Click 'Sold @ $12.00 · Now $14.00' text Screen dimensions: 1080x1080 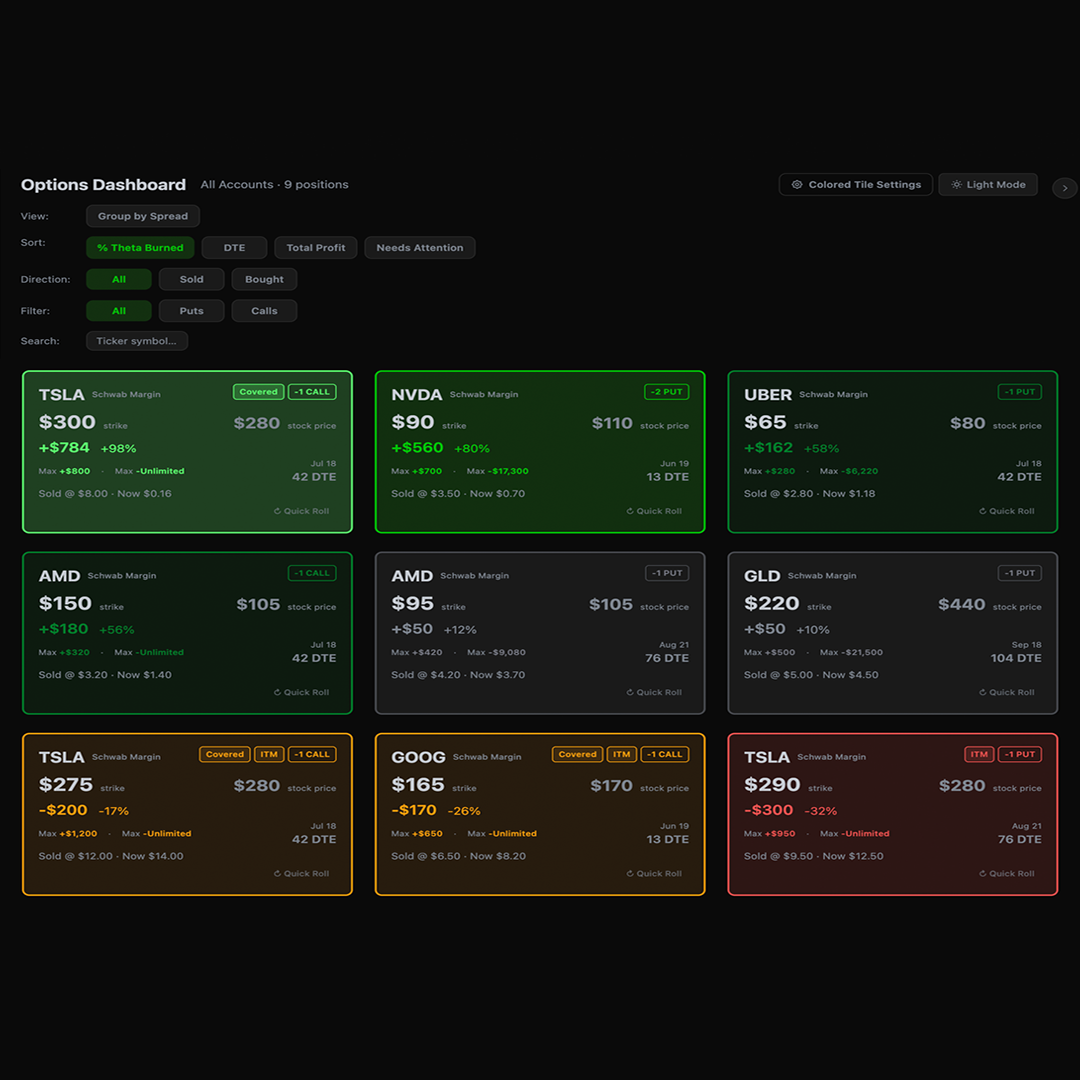(111, 856)
